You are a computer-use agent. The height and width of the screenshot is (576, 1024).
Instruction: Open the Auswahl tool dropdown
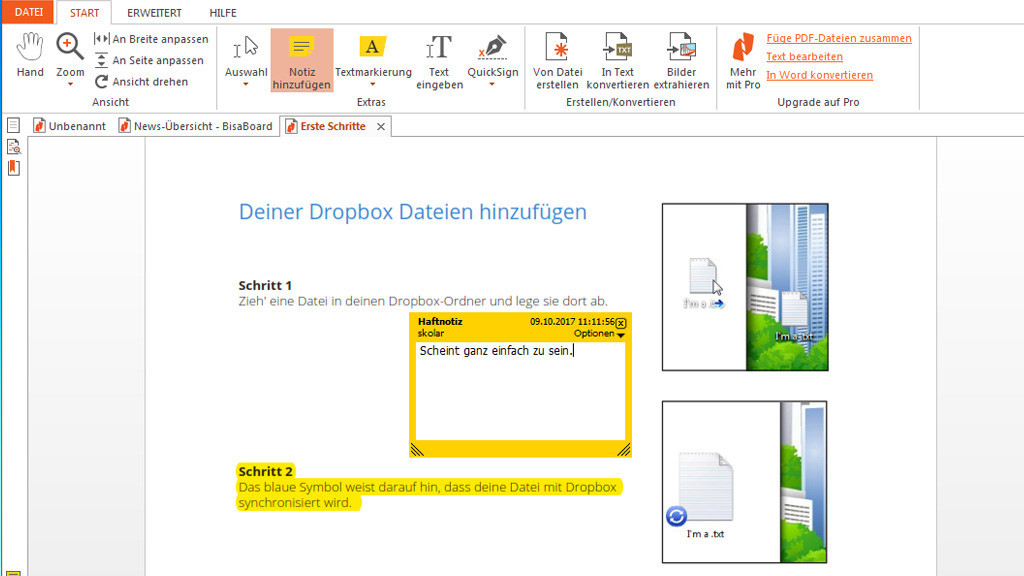point(246,85)
